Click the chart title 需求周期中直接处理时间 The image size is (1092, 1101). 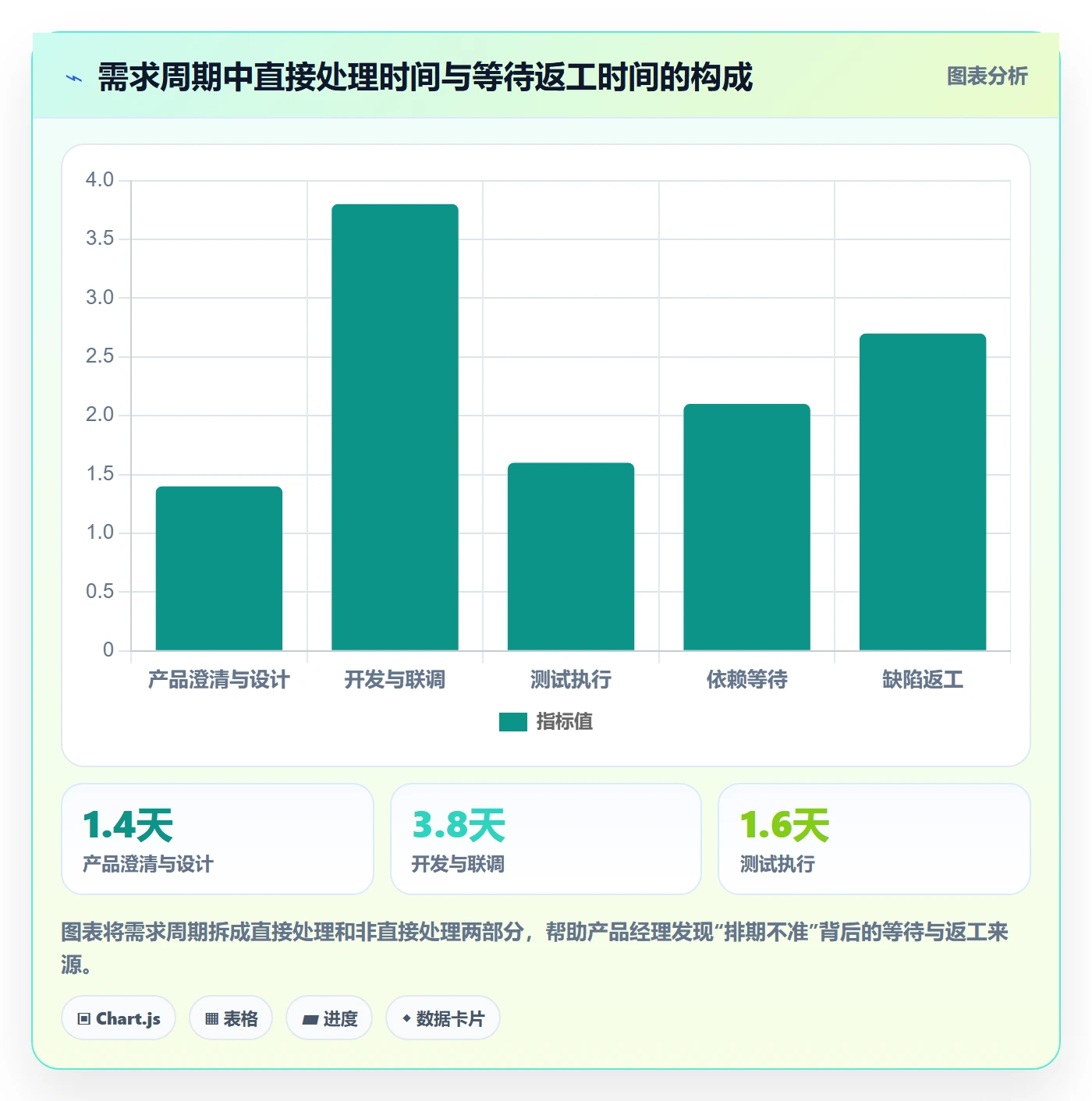(x=425, y=77)
